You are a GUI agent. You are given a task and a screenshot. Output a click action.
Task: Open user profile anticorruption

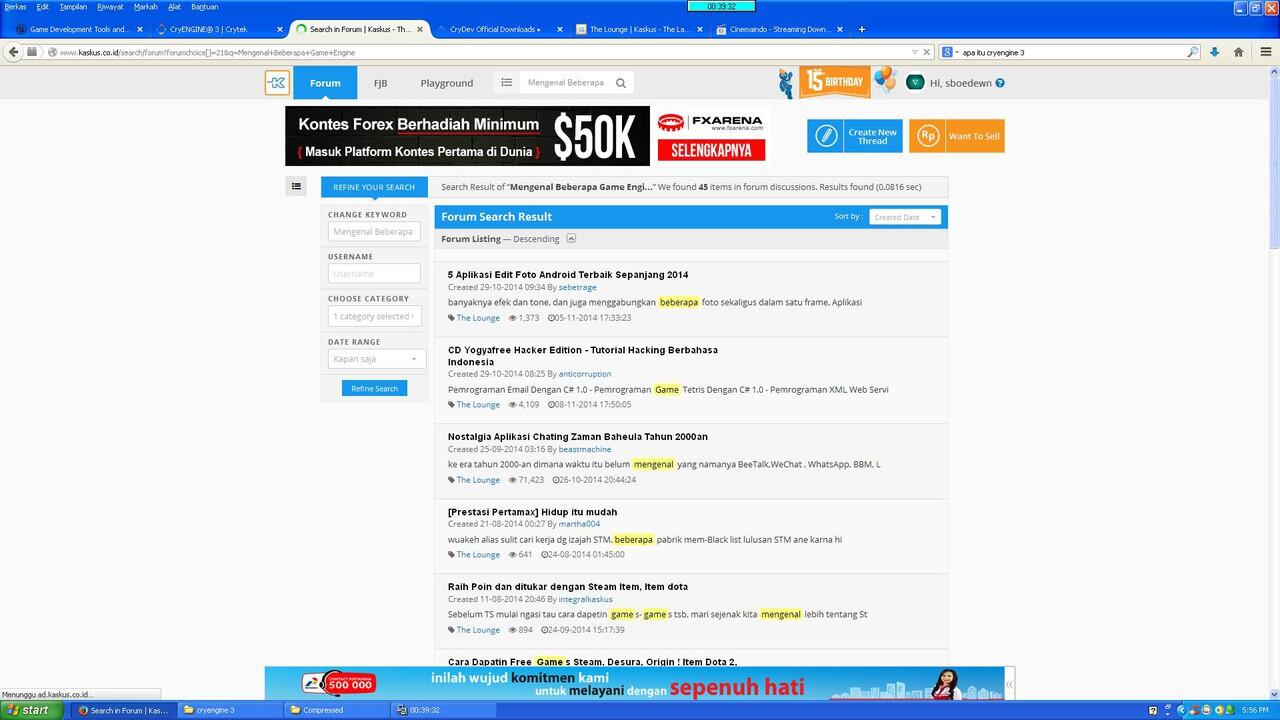tap(585, 374)
